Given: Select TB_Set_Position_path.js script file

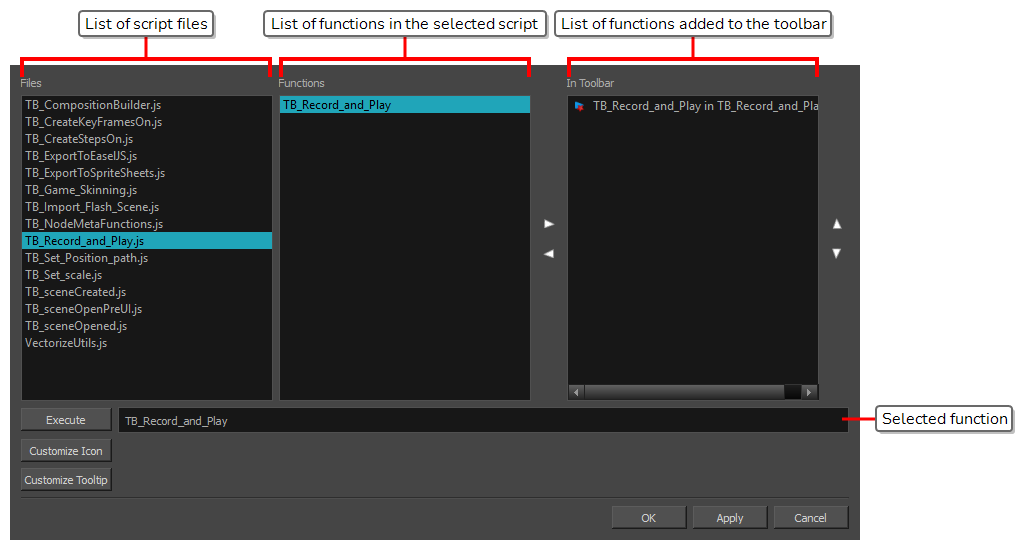Looking at the screenshot, I should pos(147,258).
